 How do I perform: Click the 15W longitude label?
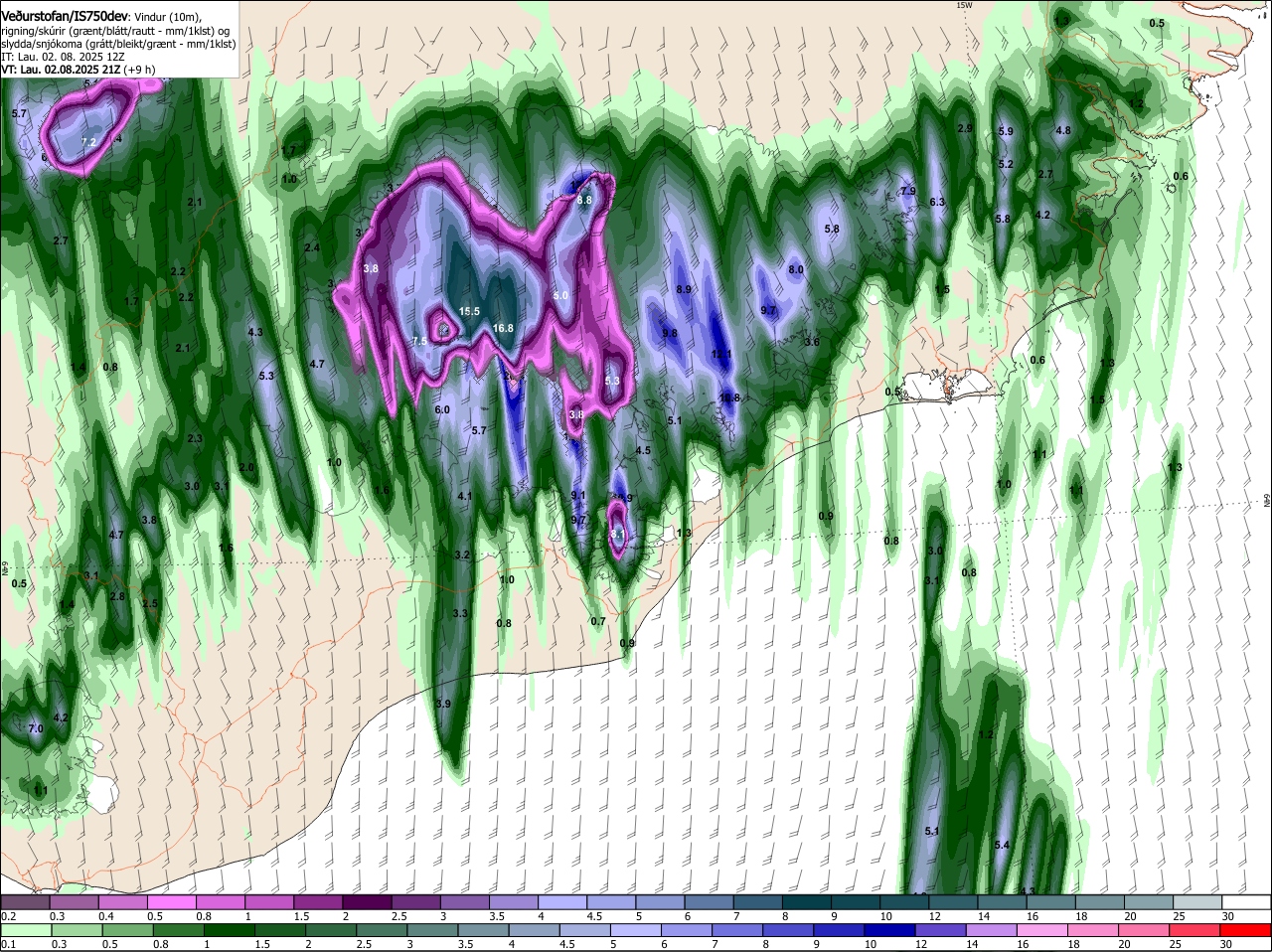[x=962, y=6]
